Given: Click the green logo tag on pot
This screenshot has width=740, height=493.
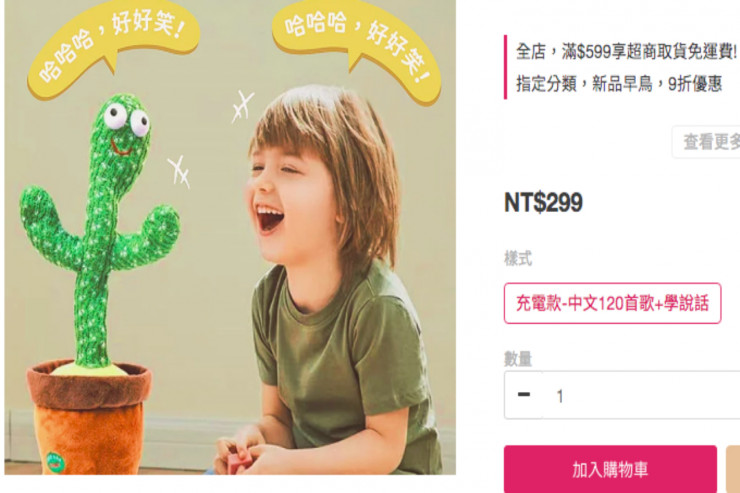Looking at the screenshot, I should (56, 461).
